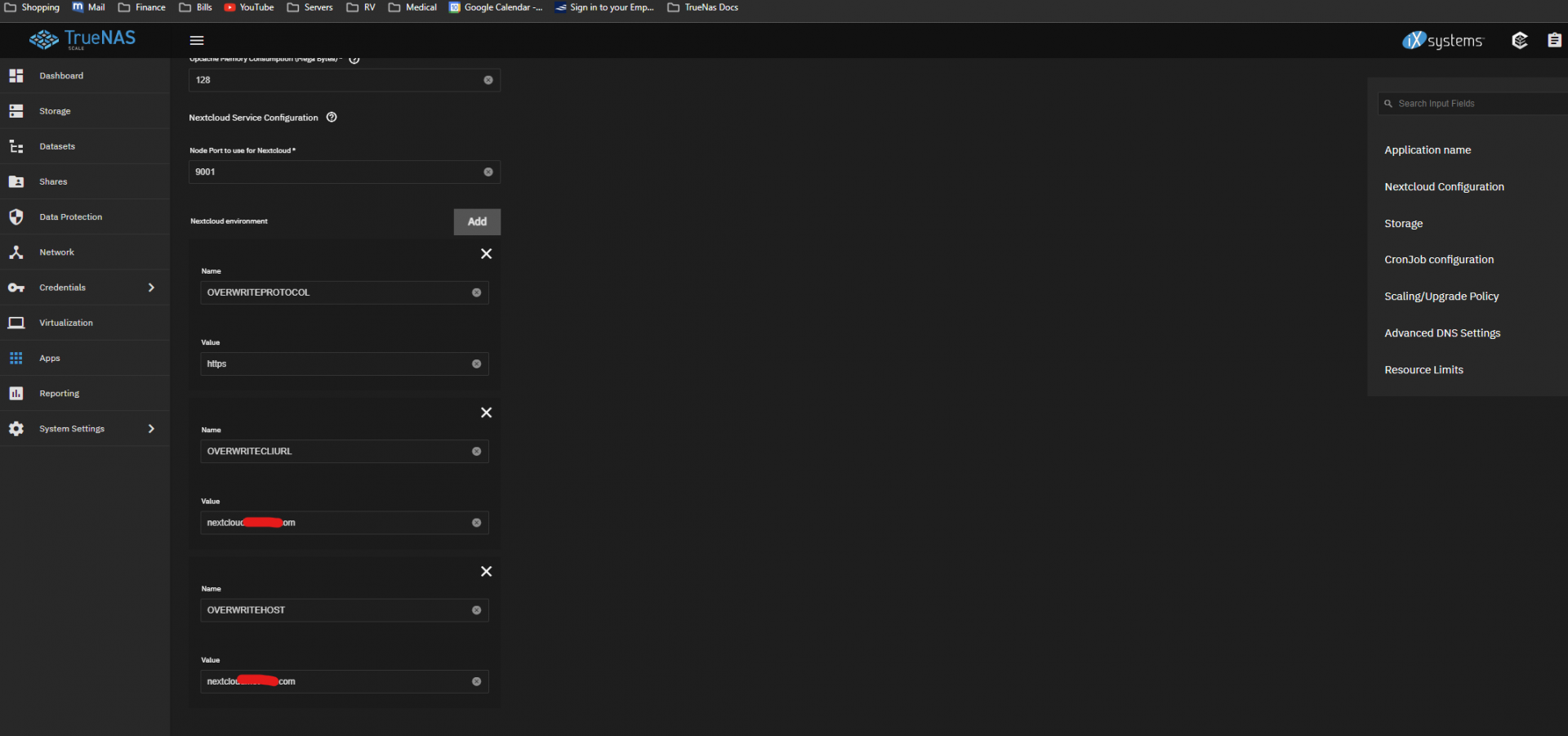
Task: Select Datasets in the sidebar
Action: [85, 146]
